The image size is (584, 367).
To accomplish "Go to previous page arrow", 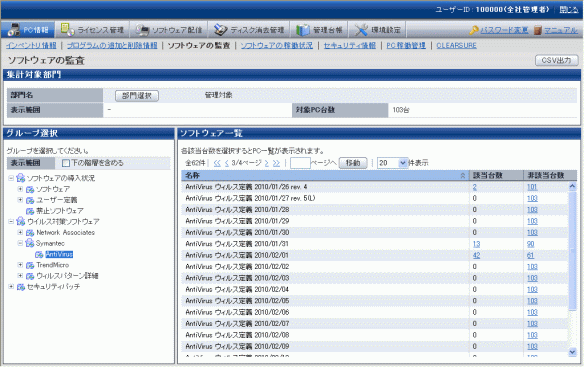I will tap(226, 163).
